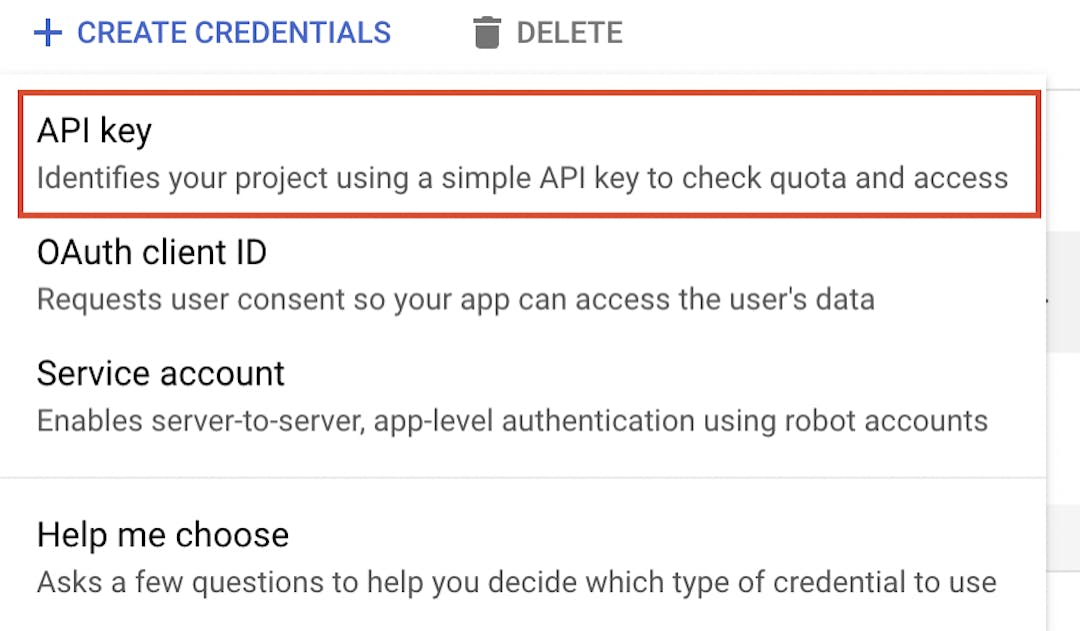1080x631 pixels.
Task: Click the 'Help me choose' heading
Action: 163,535
